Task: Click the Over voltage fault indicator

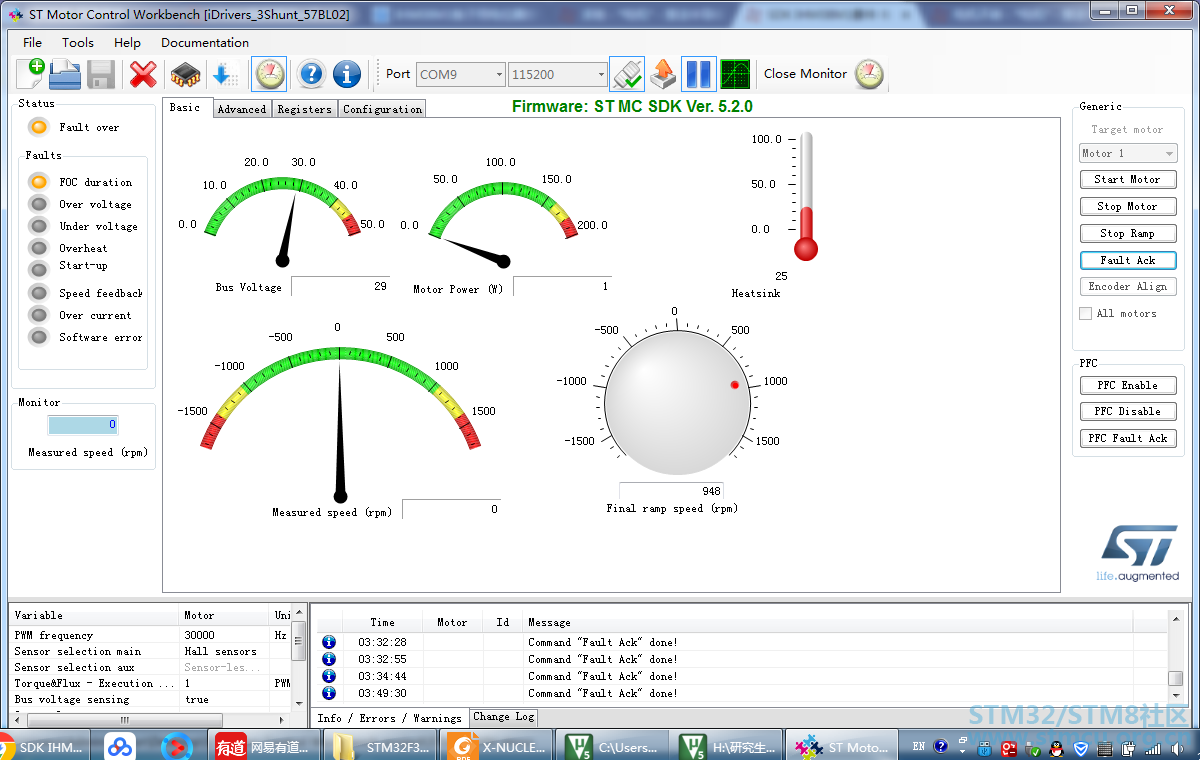Action: tap(39, 204)
